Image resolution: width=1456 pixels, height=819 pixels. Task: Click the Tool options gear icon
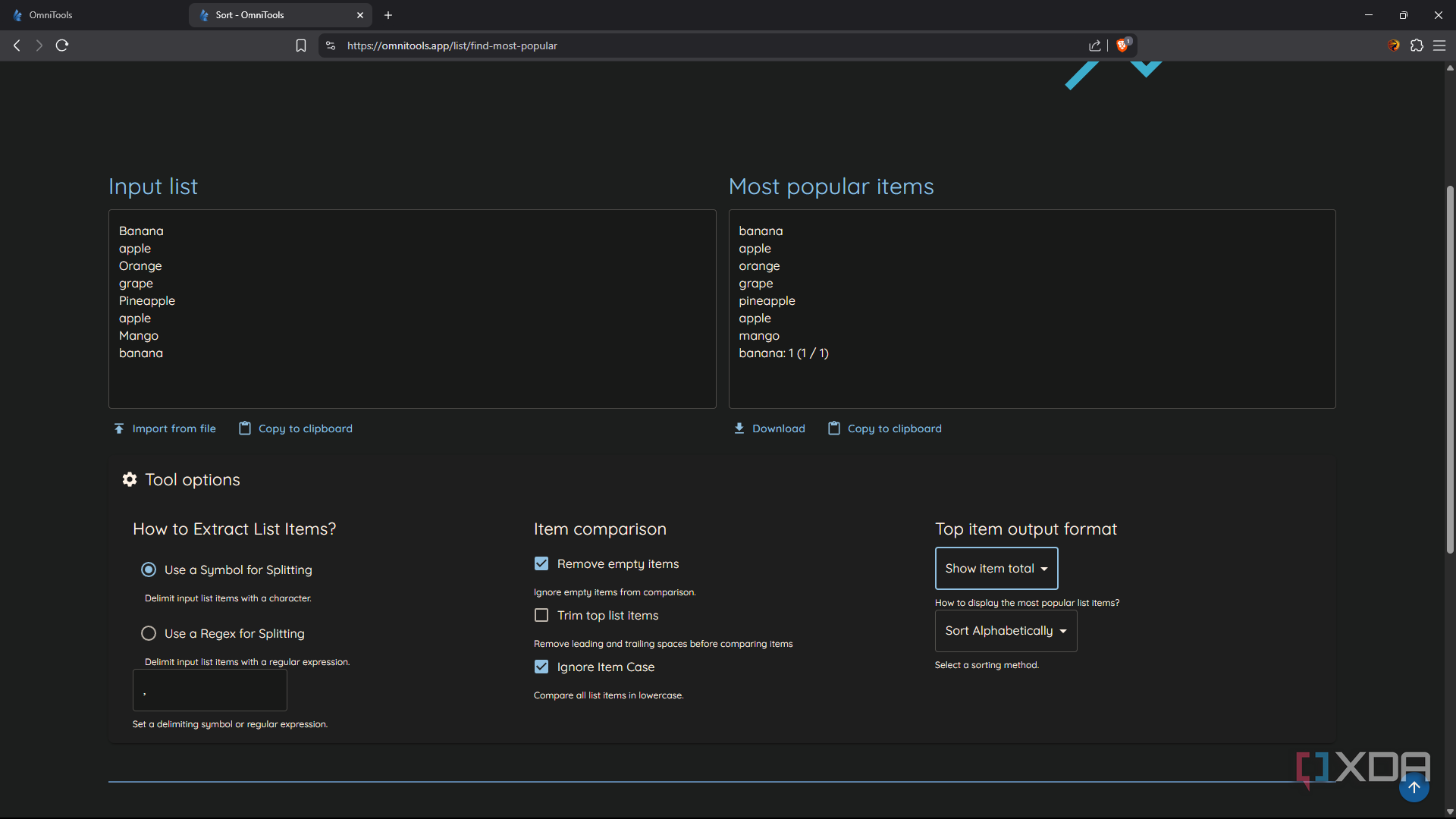(130, 479)
